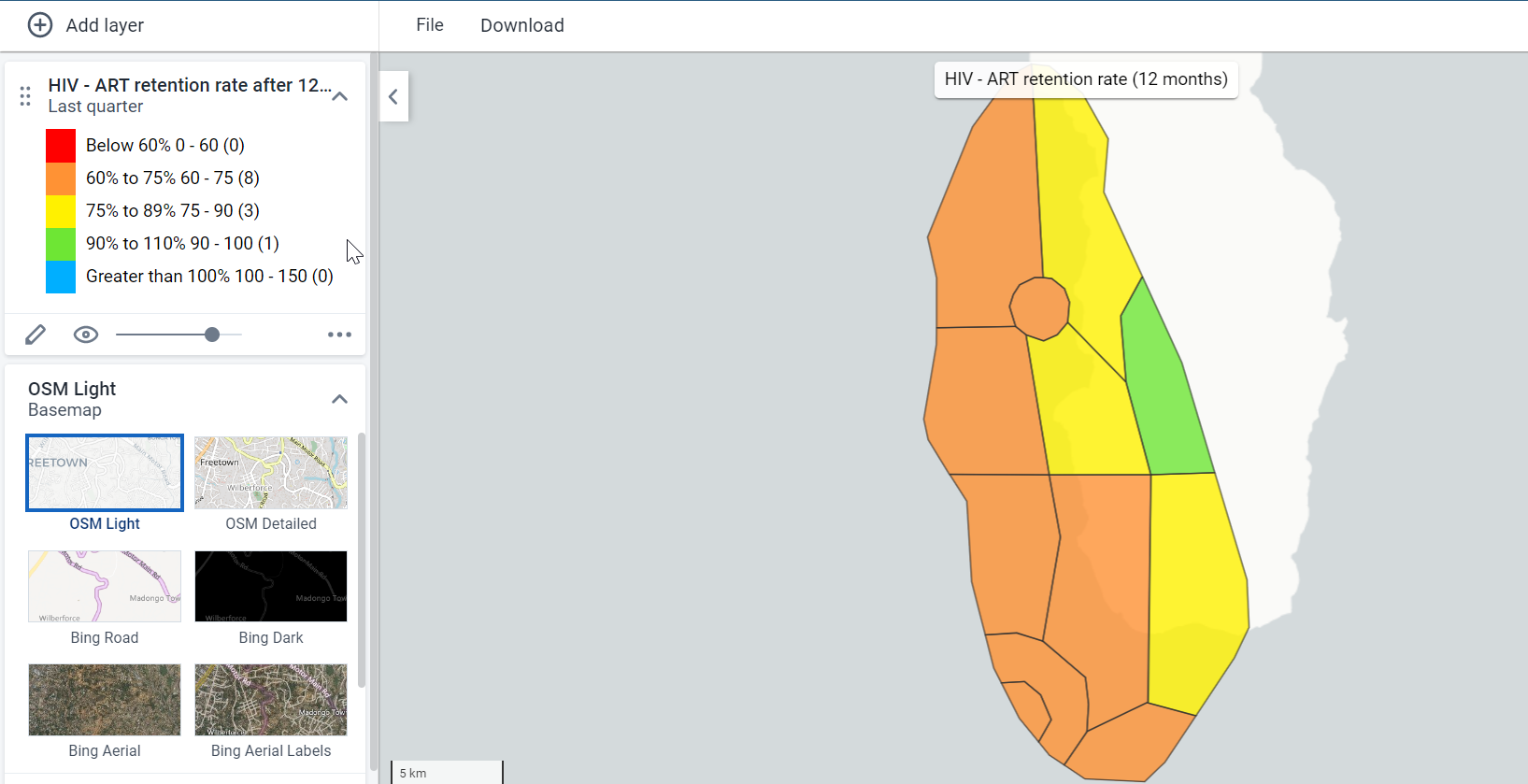Grab the drag handle of the HIV layer
The image size is (1528, 784).
(25, 95)
